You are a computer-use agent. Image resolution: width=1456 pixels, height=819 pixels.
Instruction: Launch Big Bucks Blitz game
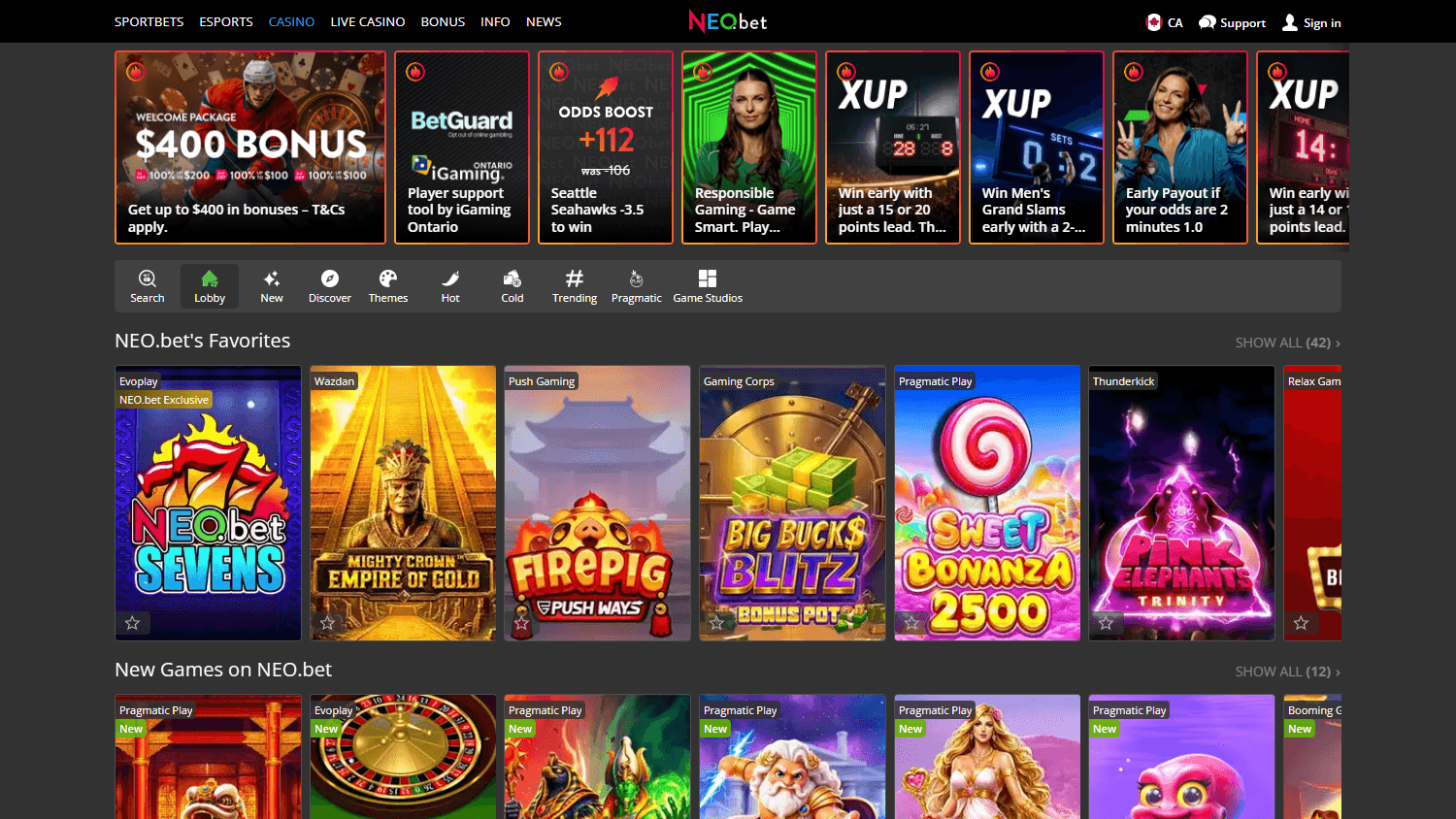(x=792, y=503)
